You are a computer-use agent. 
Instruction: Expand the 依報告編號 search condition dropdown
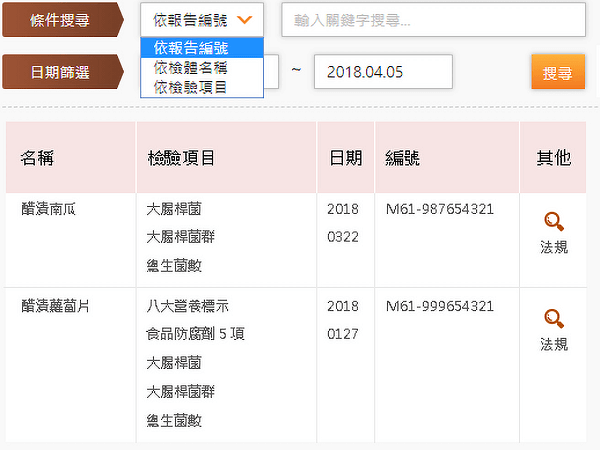click(207, 19)
